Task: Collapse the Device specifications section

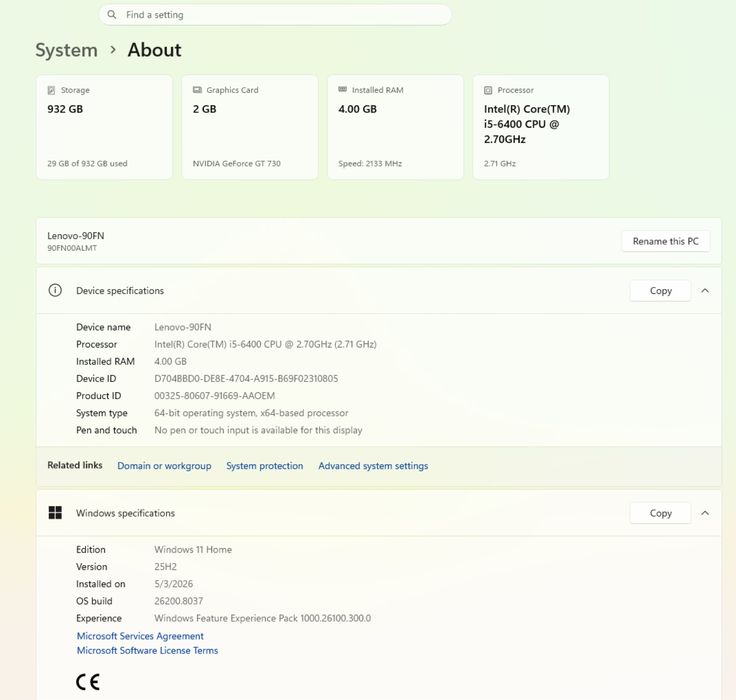Action: (705, 291)
